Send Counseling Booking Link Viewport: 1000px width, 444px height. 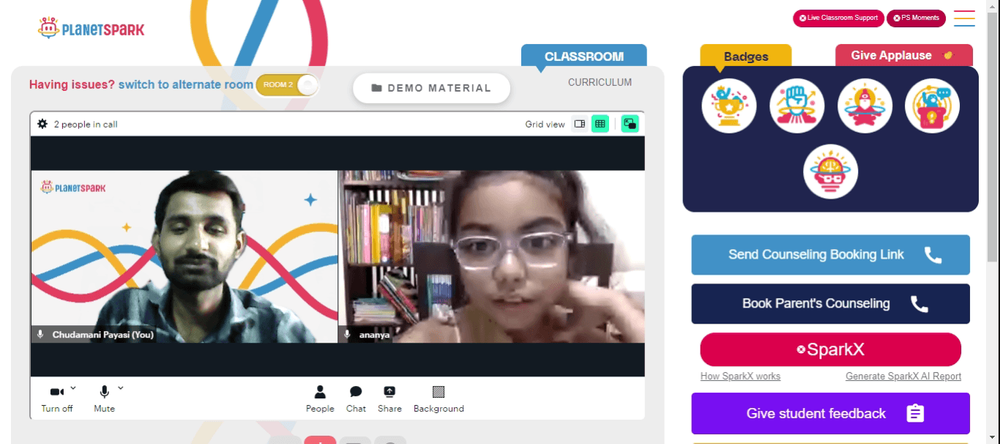click(830, 255)
